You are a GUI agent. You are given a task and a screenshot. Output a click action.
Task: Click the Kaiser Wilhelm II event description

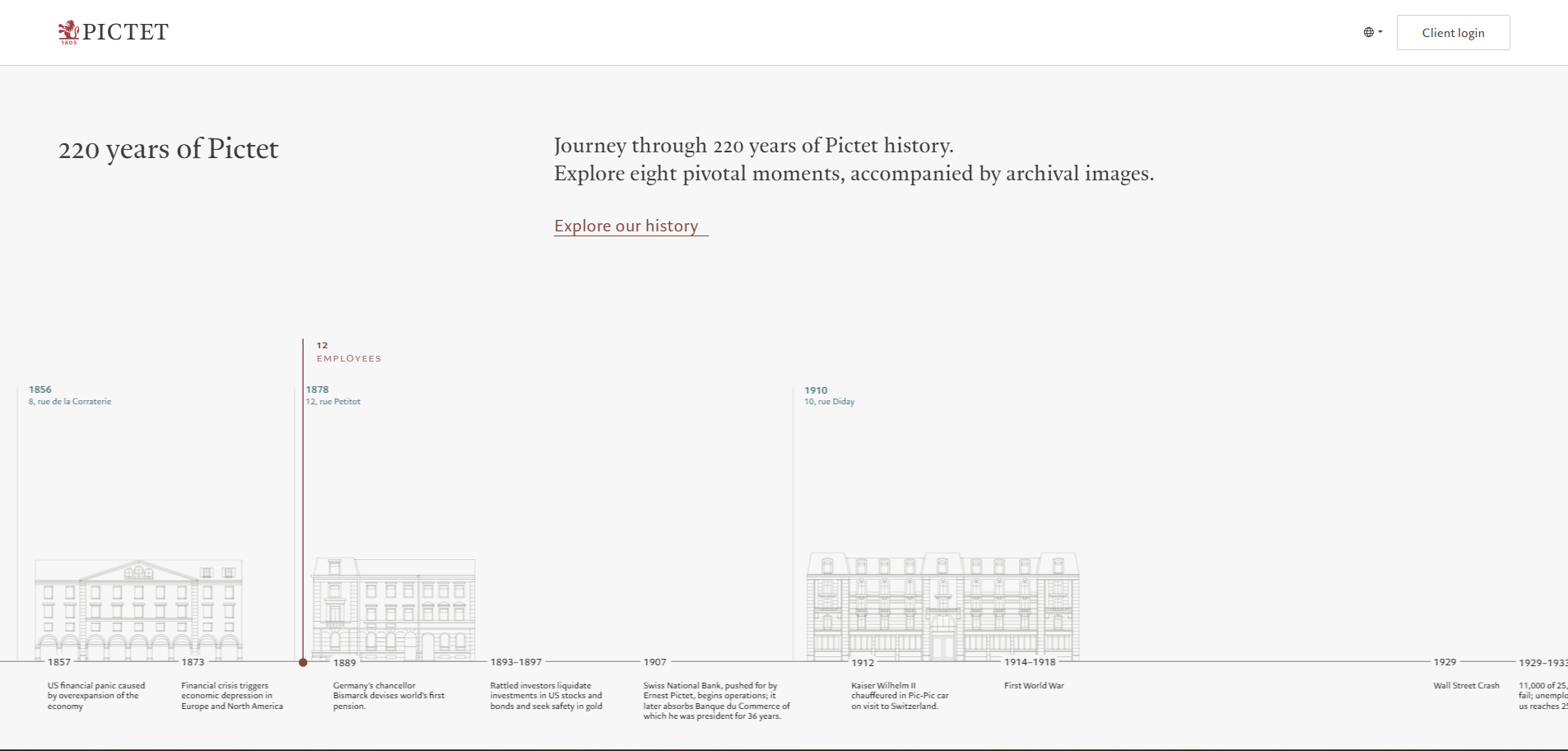[x=900, y=696]
